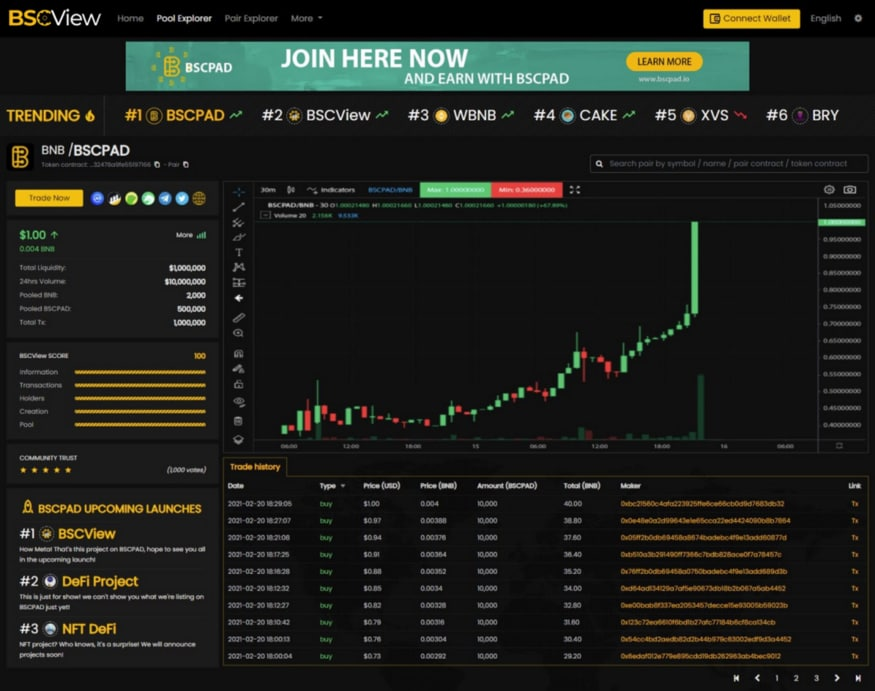Click trending #3 WBNB token
Image resolution: width=875 pixels, height=691 pixels.
pos(461,116)
